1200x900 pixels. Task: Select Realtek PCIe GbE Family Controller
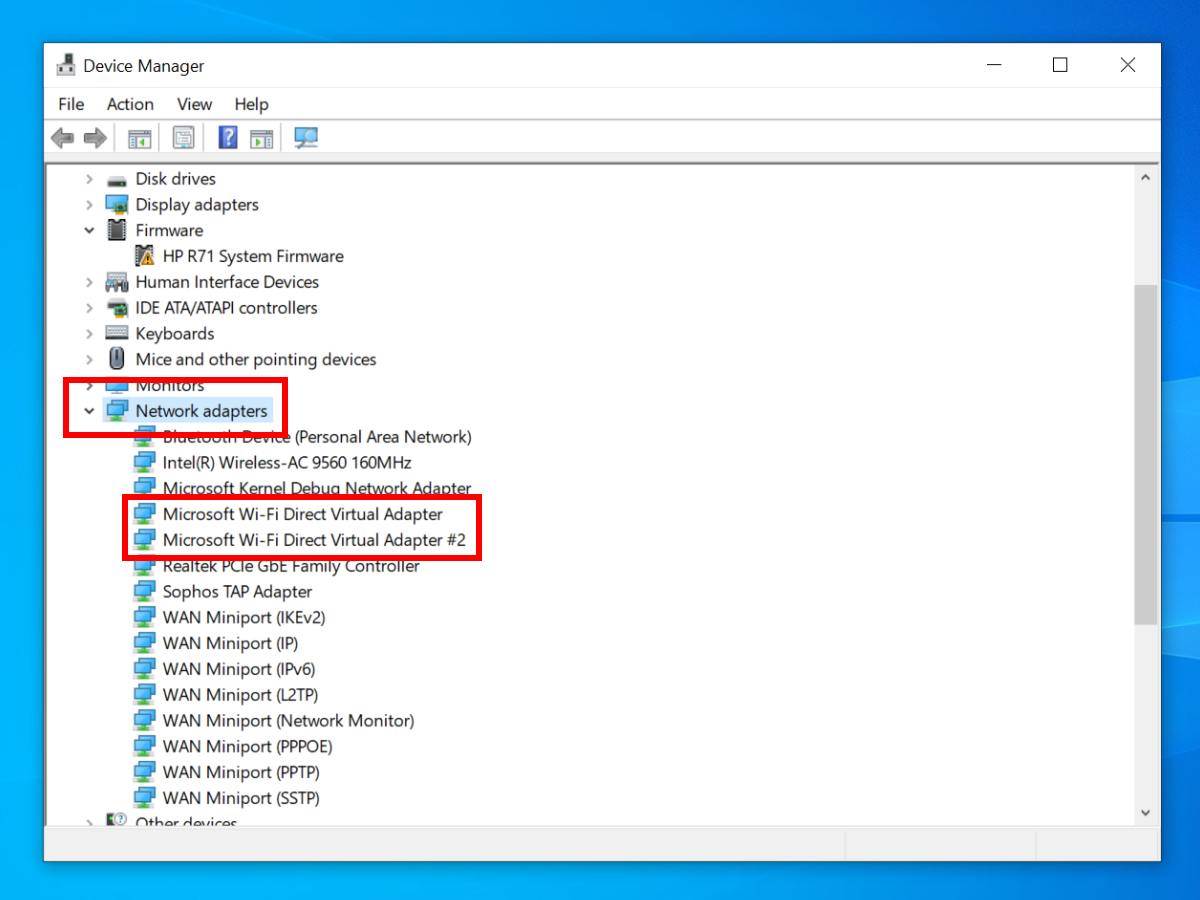click(x=291, y=566)
